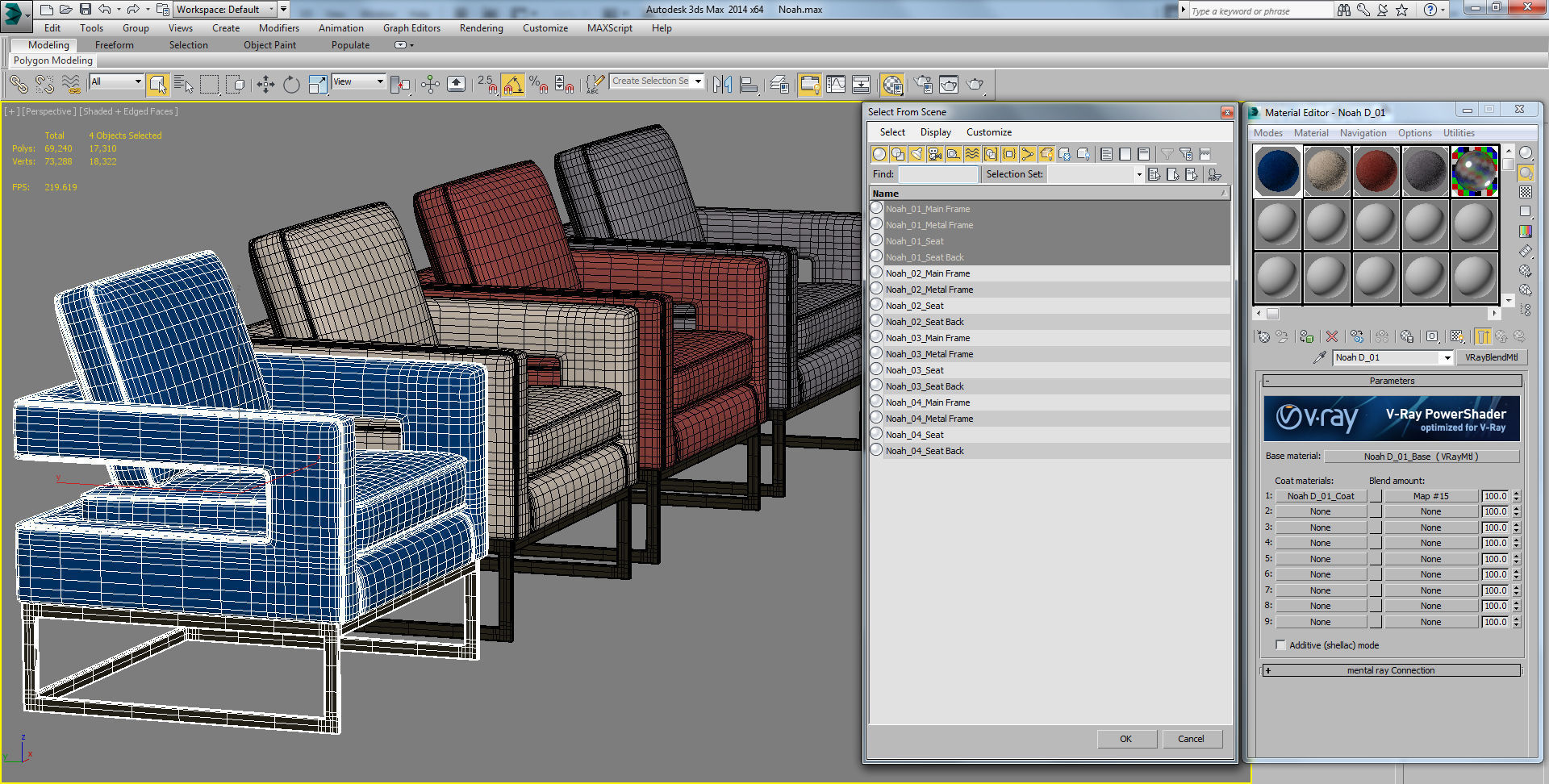Click the Find input field

click(x=938, y=174)
